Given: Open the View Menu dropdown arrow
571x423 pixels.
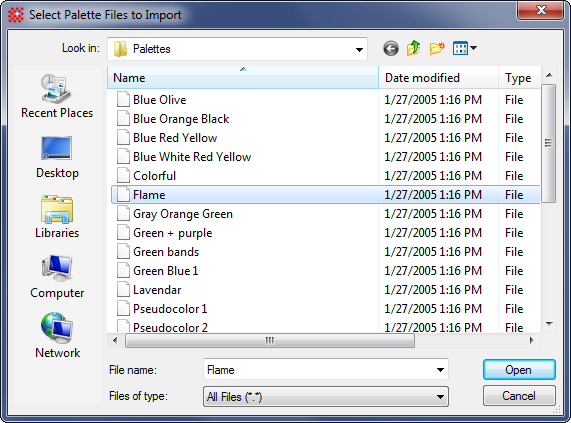Looking at the screenshot, I should [x=473, y=48].
